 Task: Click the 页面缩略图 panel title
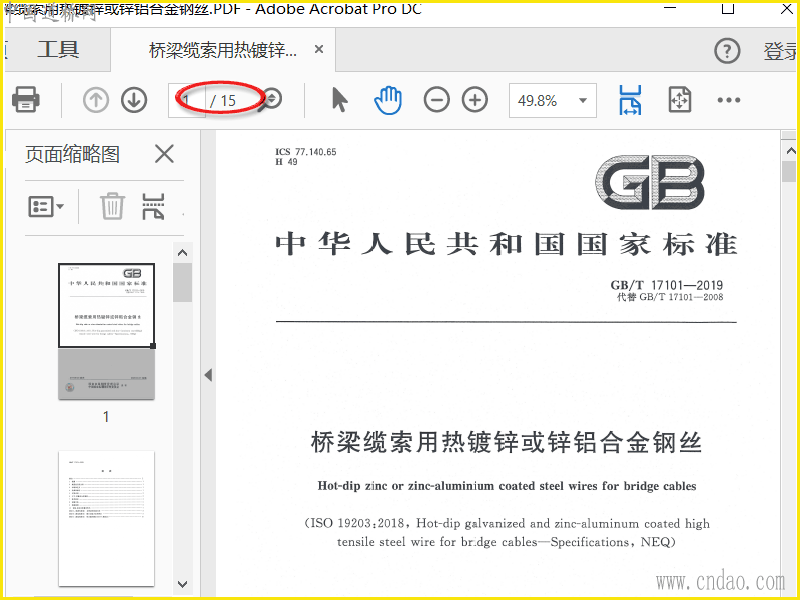pos(72,154)
